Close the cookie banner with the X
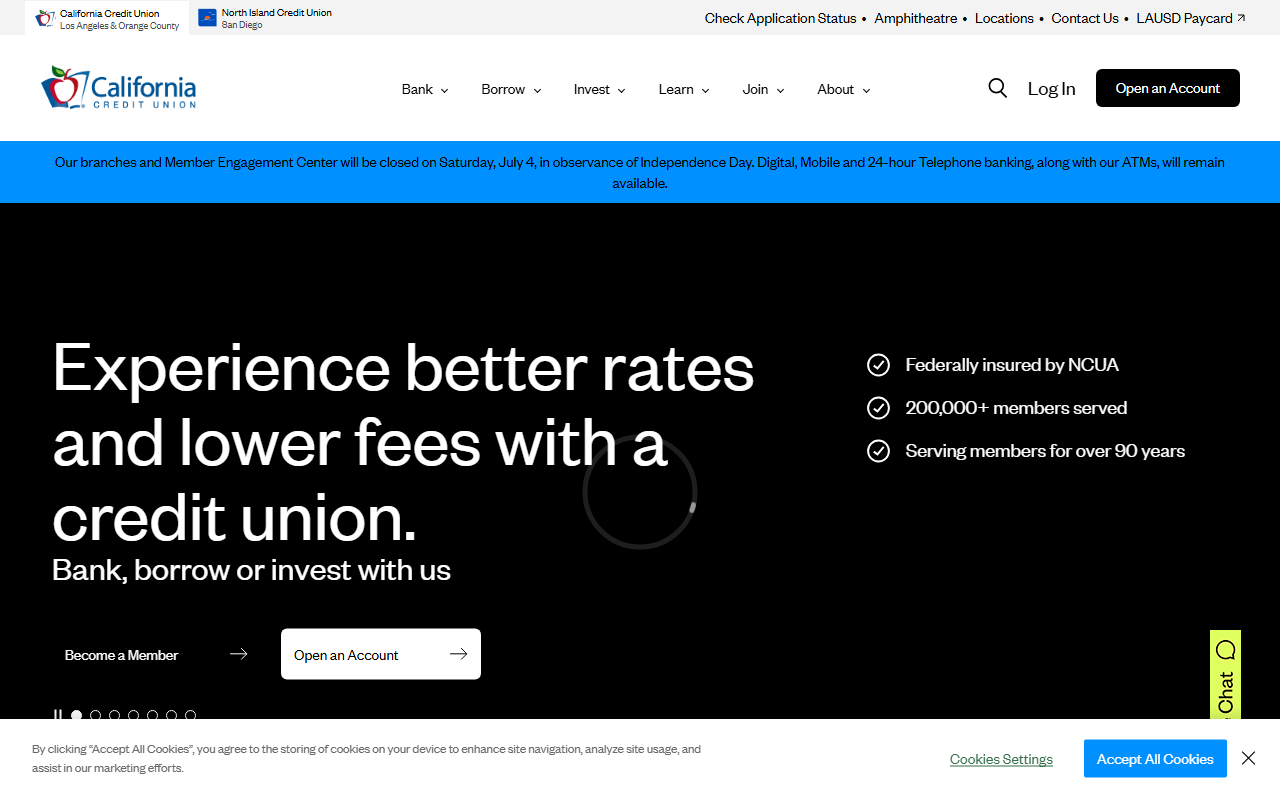 (x=1248, y=758)
